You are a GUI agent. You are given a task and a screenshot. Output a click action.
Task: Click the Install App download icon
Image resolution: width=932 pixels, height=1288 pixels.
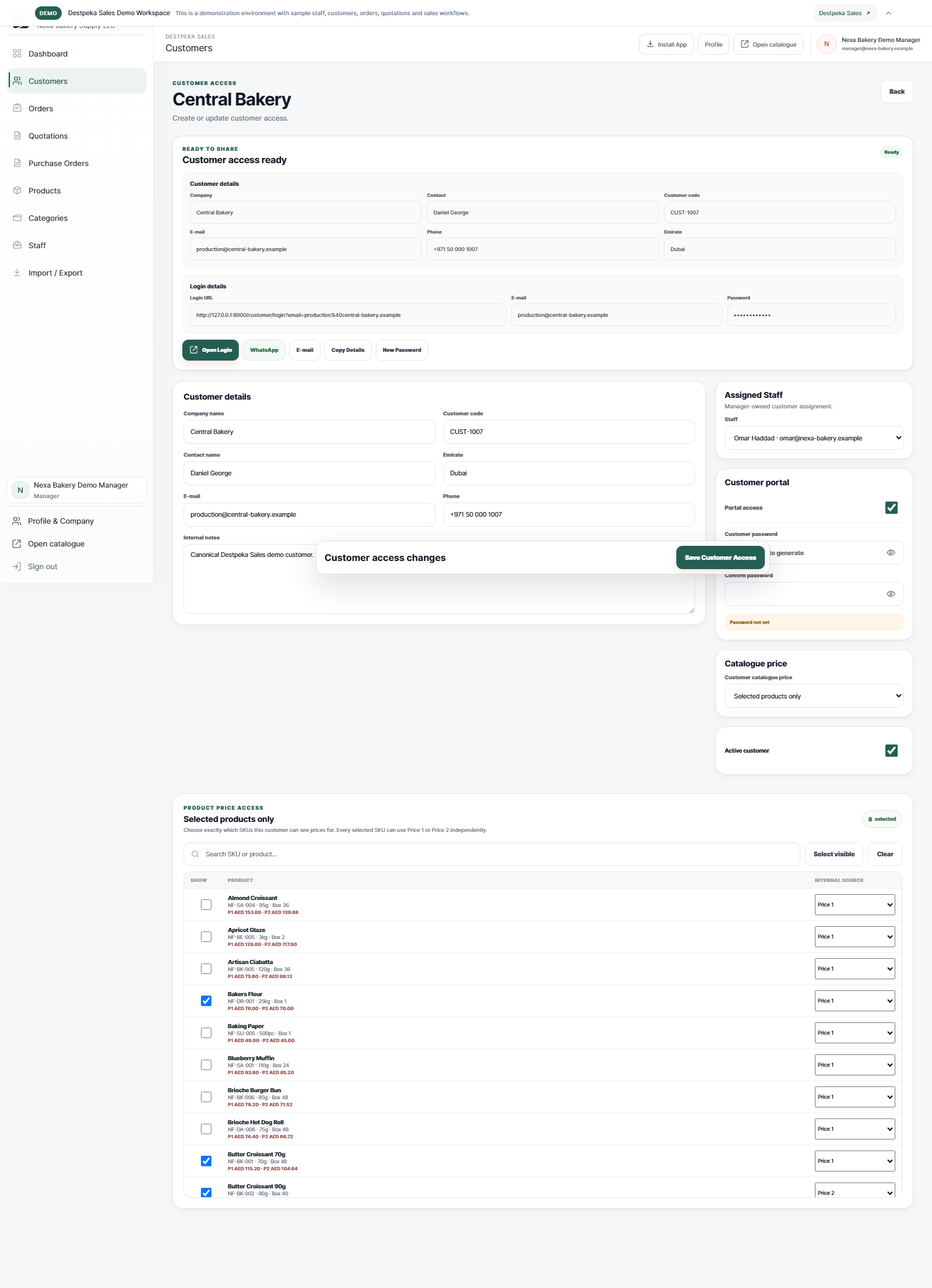pos(650,44)
